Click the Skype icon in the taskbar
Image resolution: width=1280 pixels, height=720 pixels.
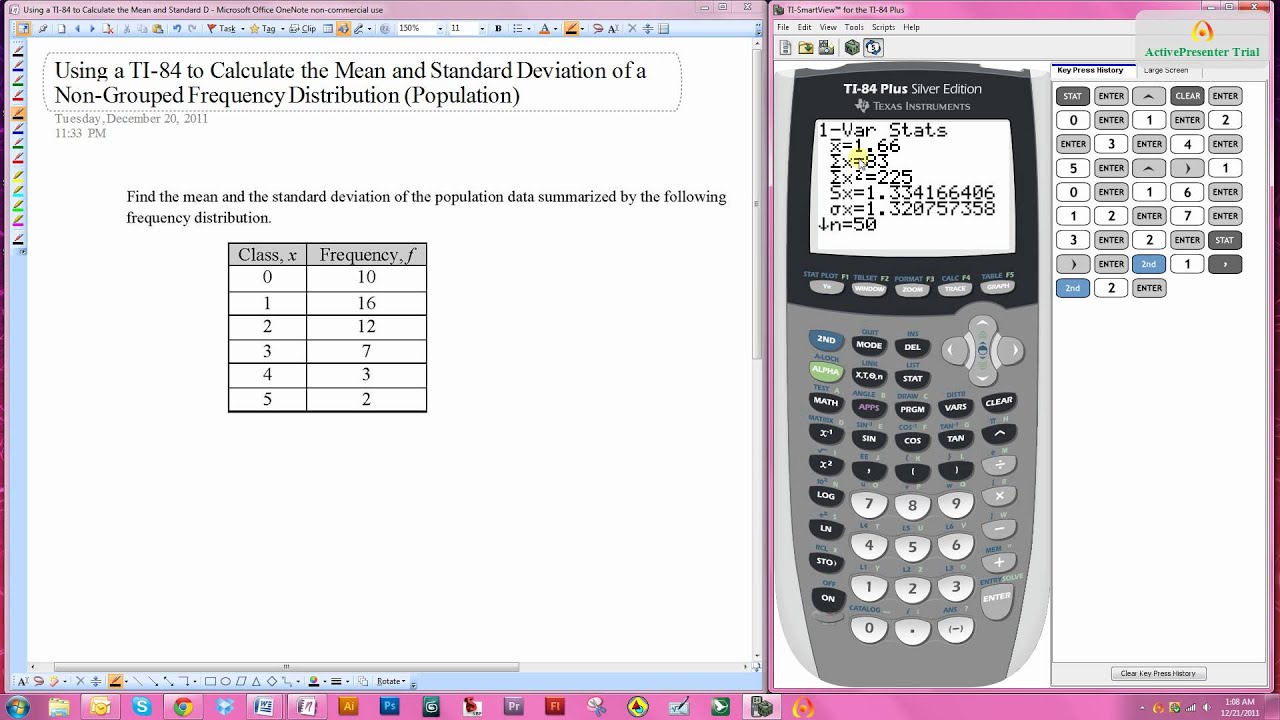[142, 707]
